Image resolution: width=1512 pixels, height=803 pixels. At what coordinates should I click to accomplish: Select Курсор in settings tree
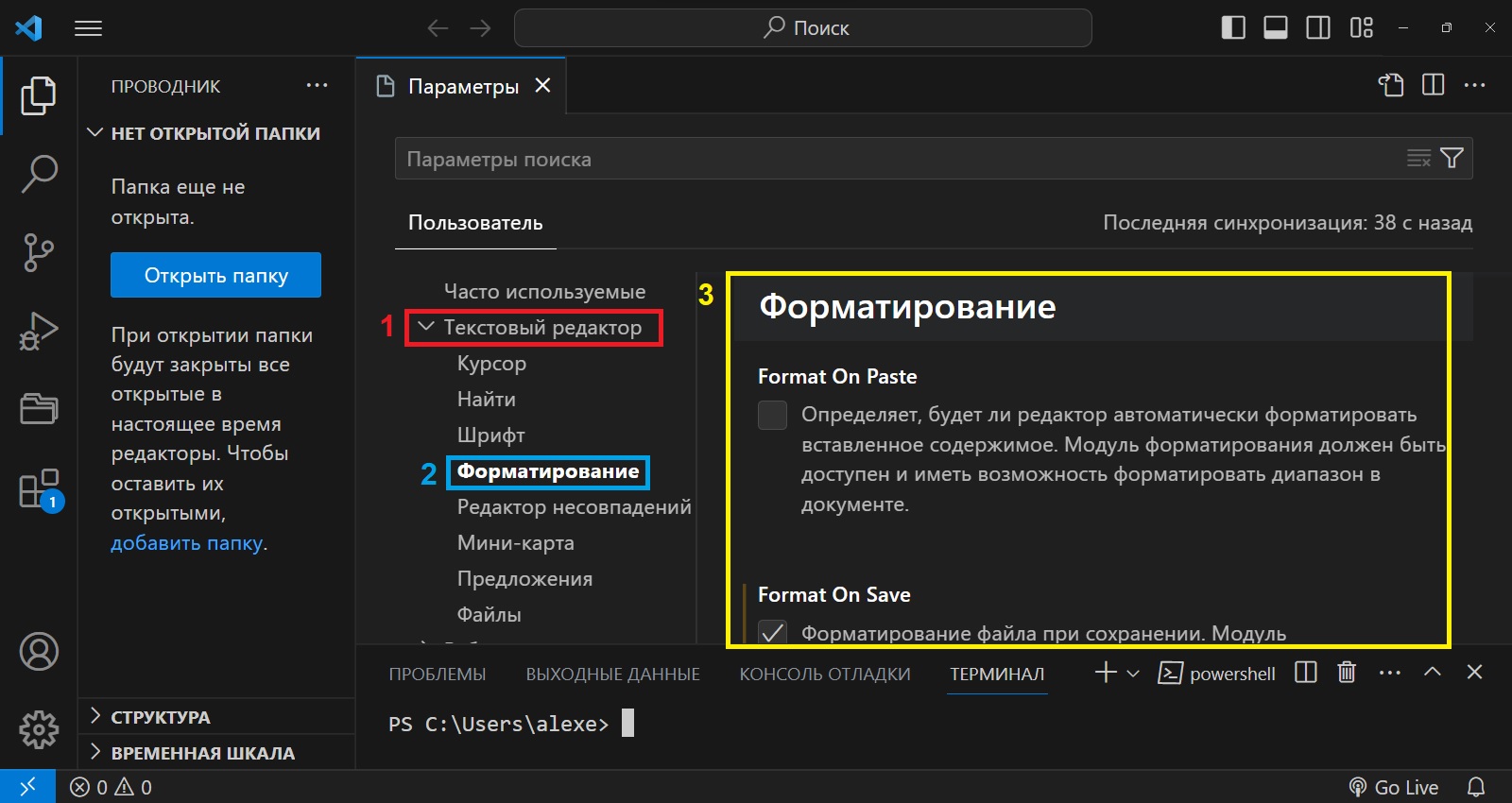pos(491,364)
